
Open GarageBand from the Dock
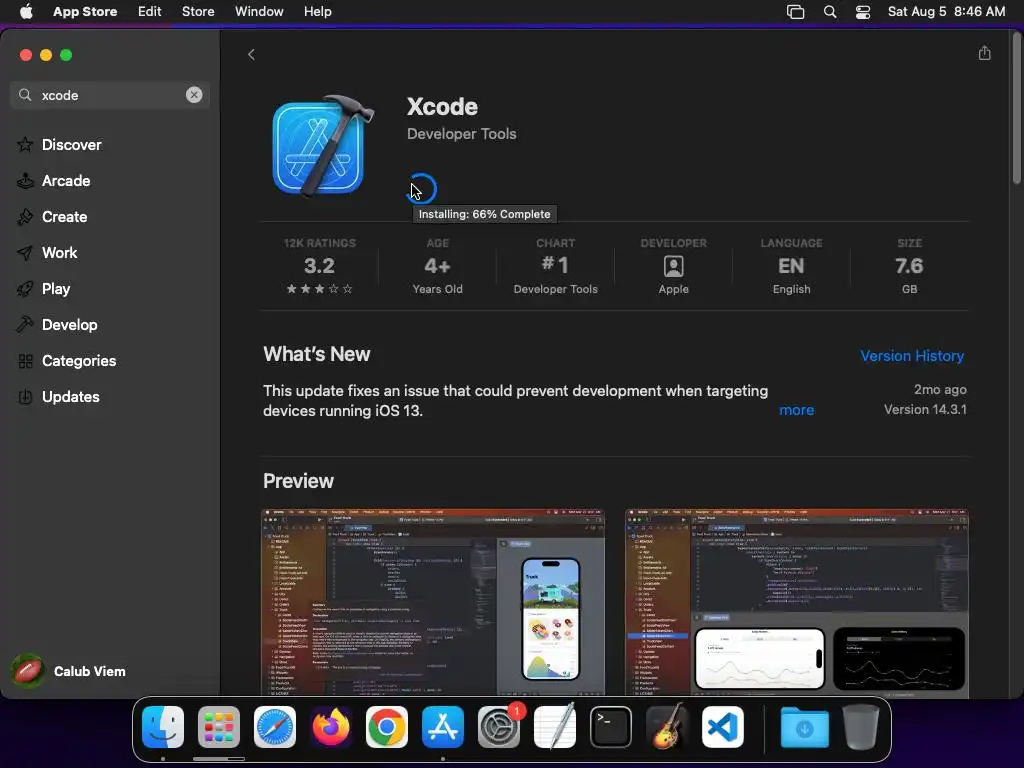(x=667, y=727)
